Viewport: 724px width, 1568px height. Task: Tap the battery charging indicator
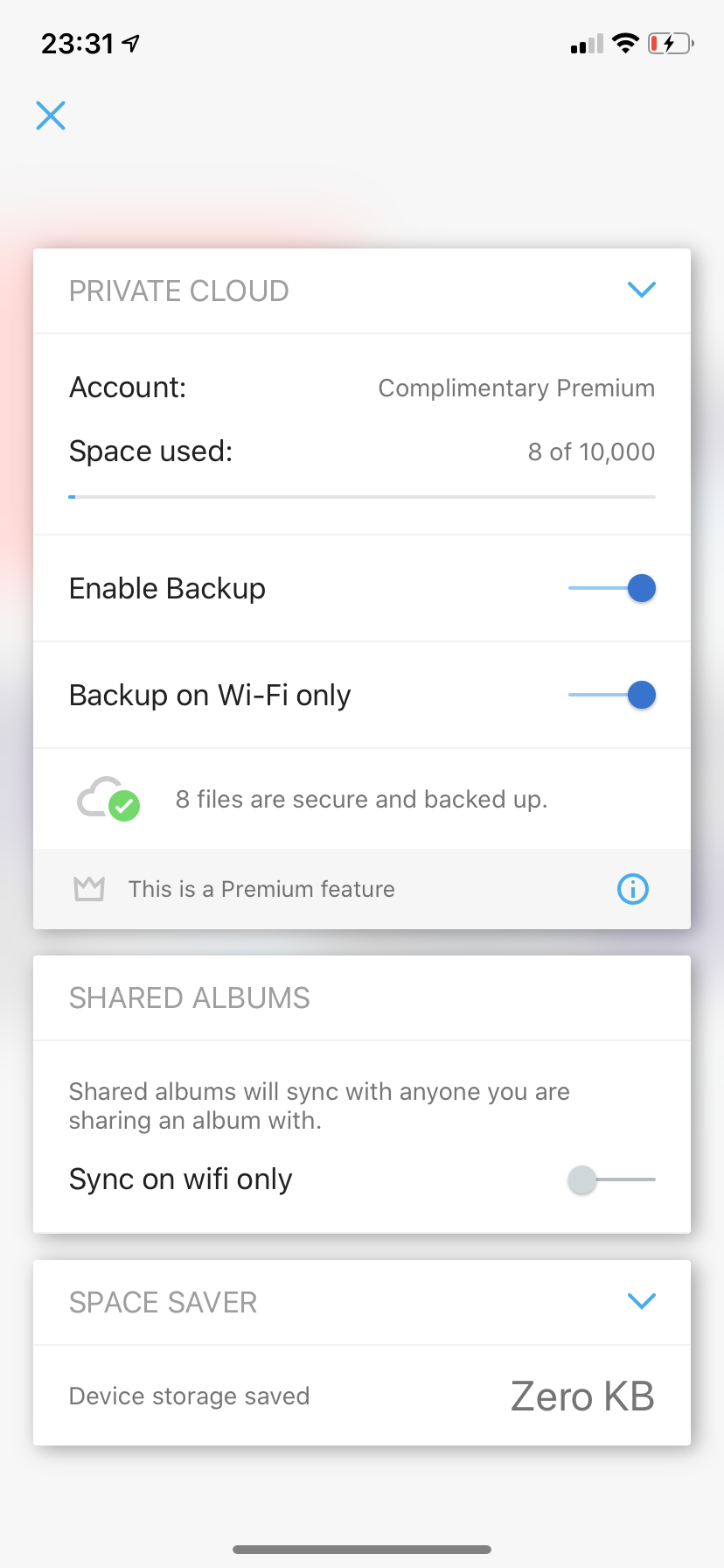[671, 43]
